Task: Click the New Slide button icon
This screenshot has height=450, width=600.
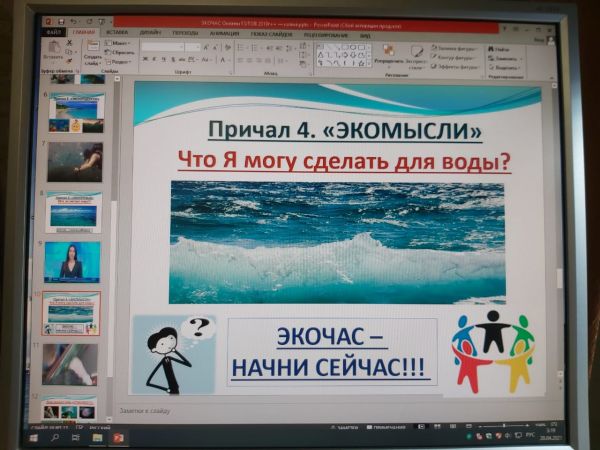Action: [92, 50]
